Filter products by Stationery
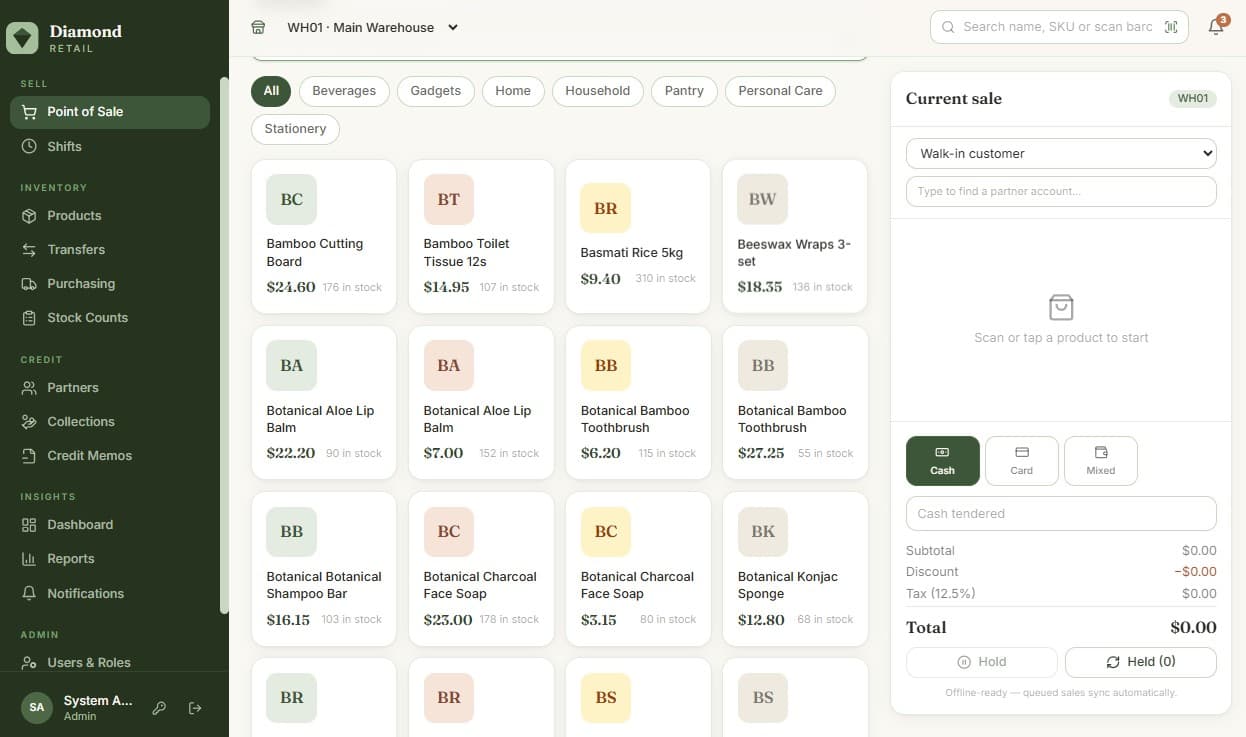 (x=295, y=129)
